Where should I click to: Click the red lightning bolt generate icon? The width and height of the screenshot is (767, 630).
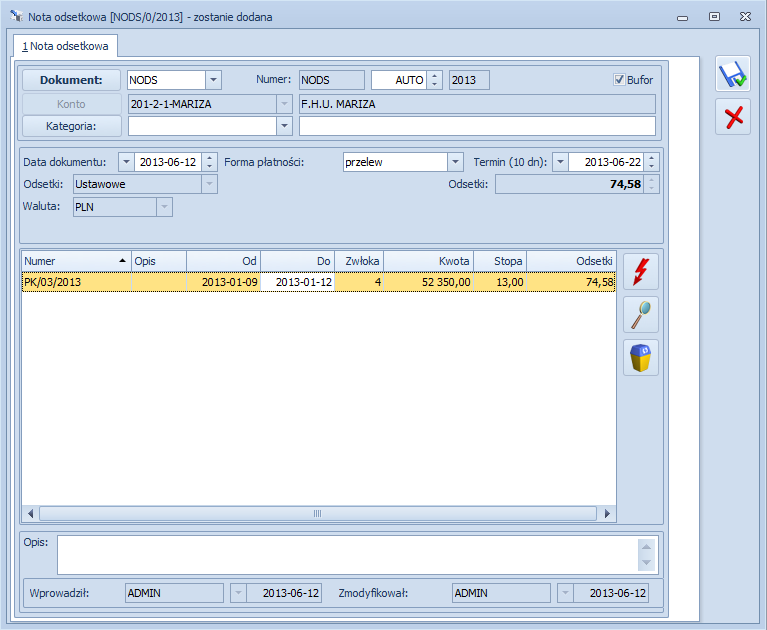point(641,271)
